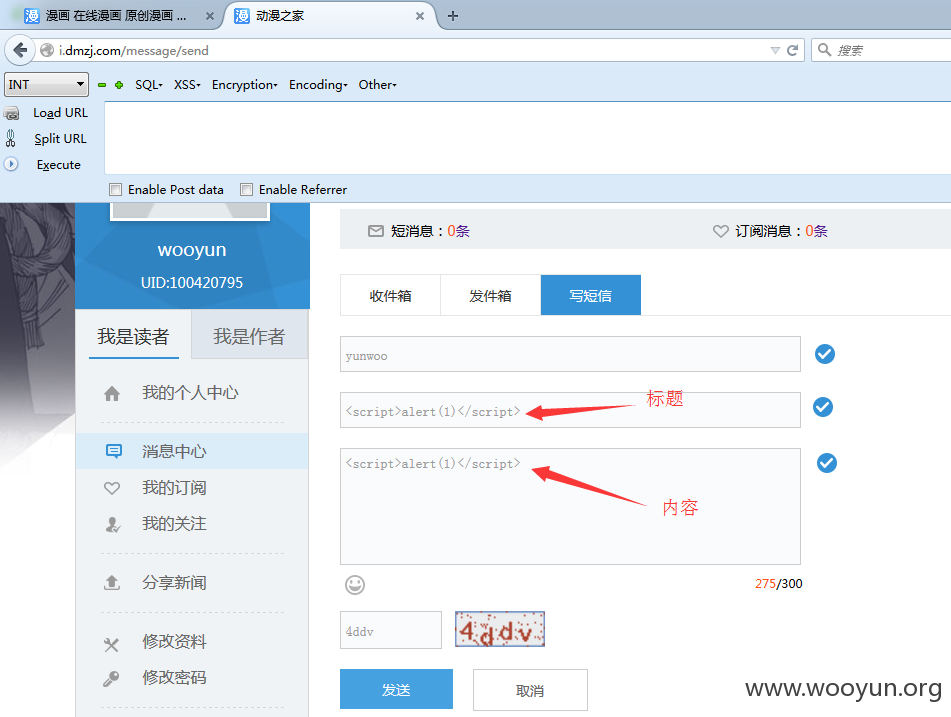This screenshot has height=717, width=951.
Task: Refresh the 4ddv captcha image
Action: (500, 629)
